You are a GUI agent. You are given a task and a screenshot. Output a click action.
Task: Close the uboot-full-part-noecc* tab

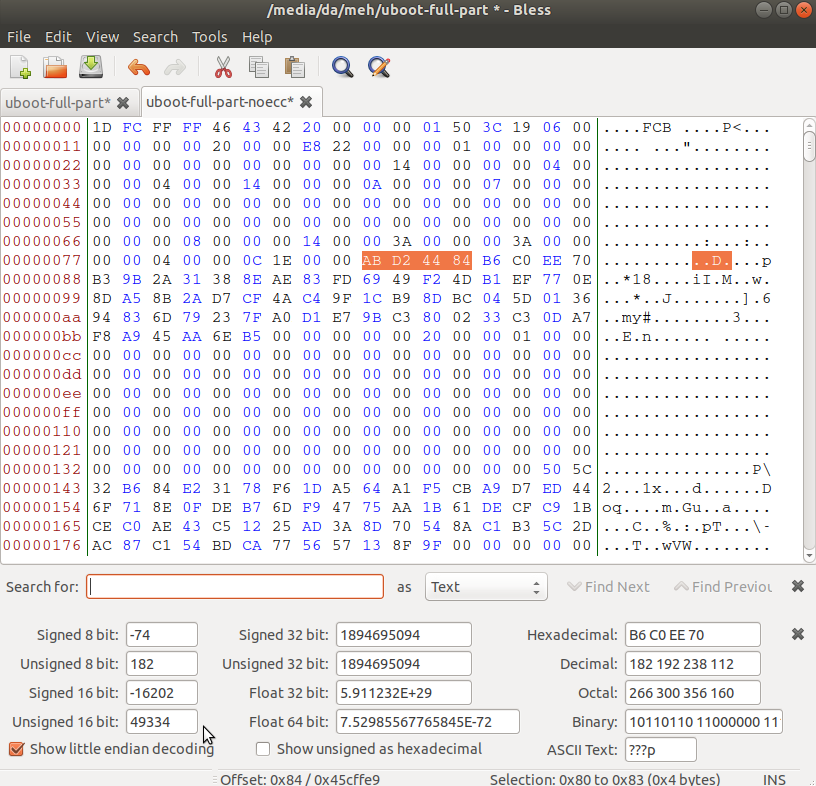pyautogui.click(x=307, y=102)
